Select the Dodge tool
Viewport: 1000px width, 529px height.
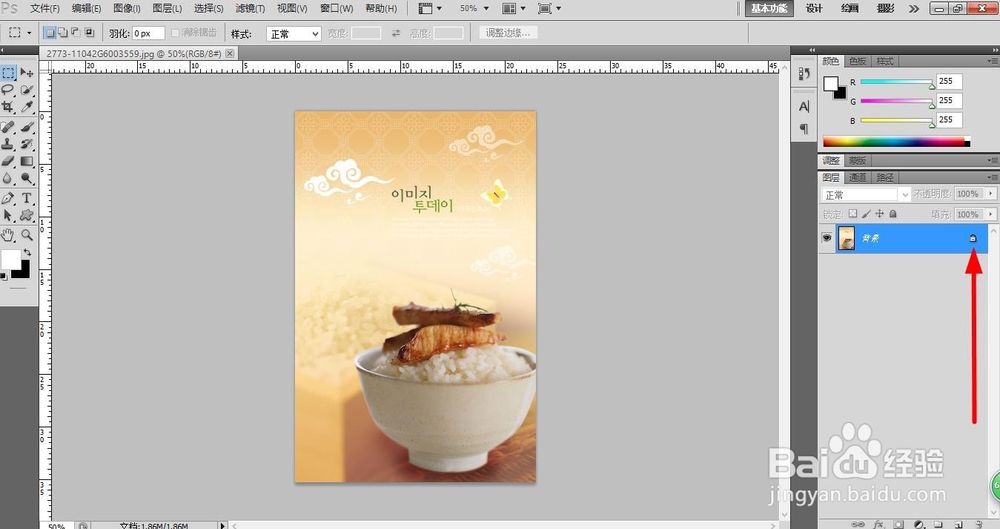[x=27, y=178]
